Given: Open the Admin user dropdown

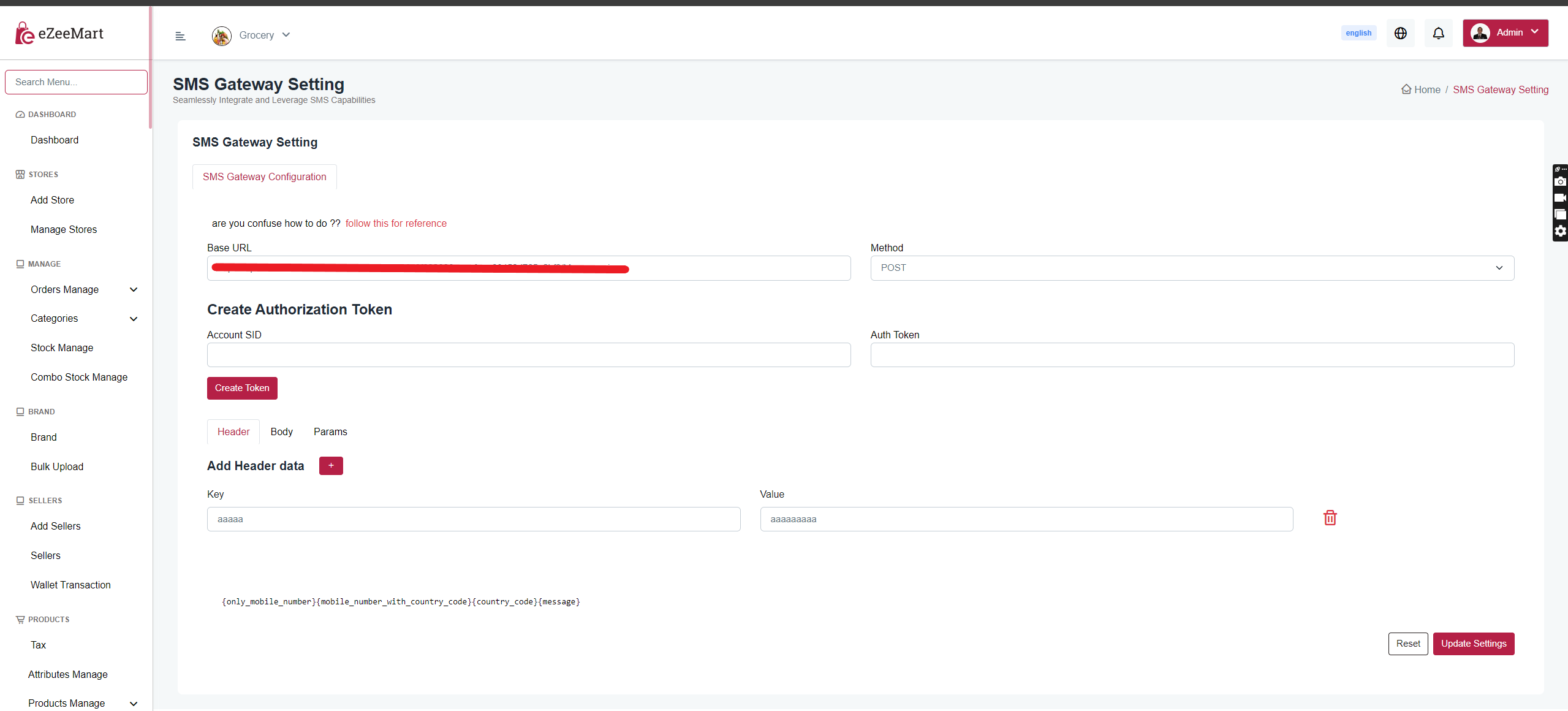Looking at the screenshot, I should coord(1505,33).
